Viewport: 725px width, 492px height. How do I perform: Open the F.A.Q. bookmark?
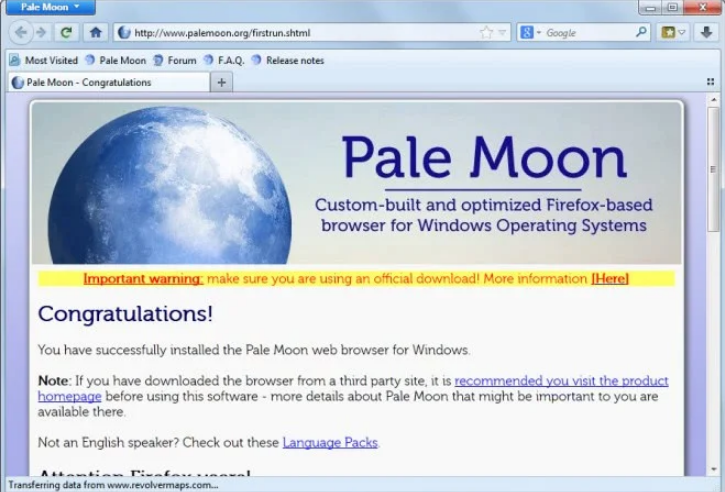pos(224,60)
